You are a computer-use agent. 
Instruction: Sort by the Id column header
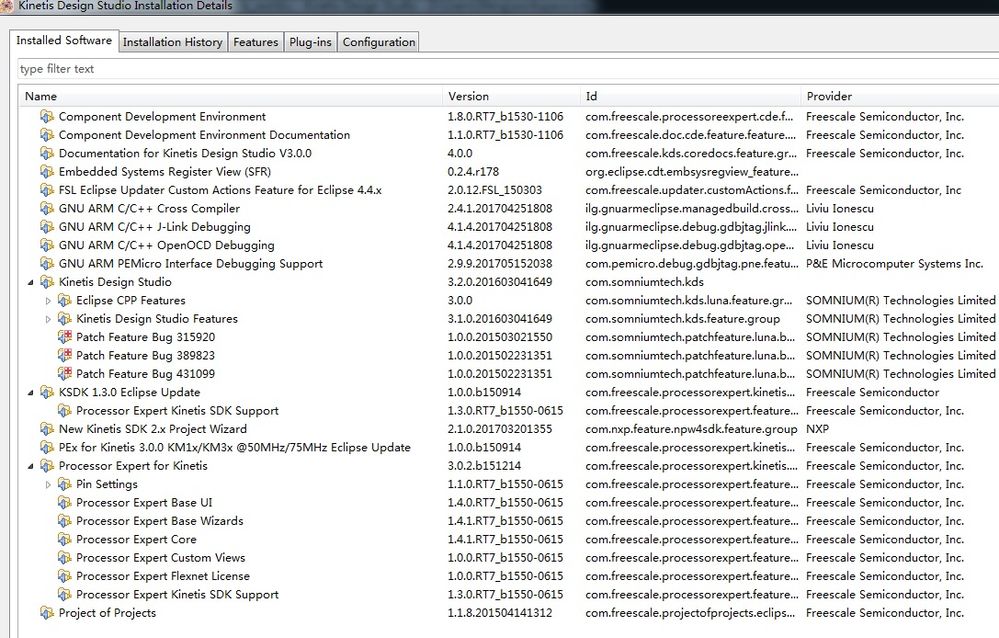[x=691, y=96]
